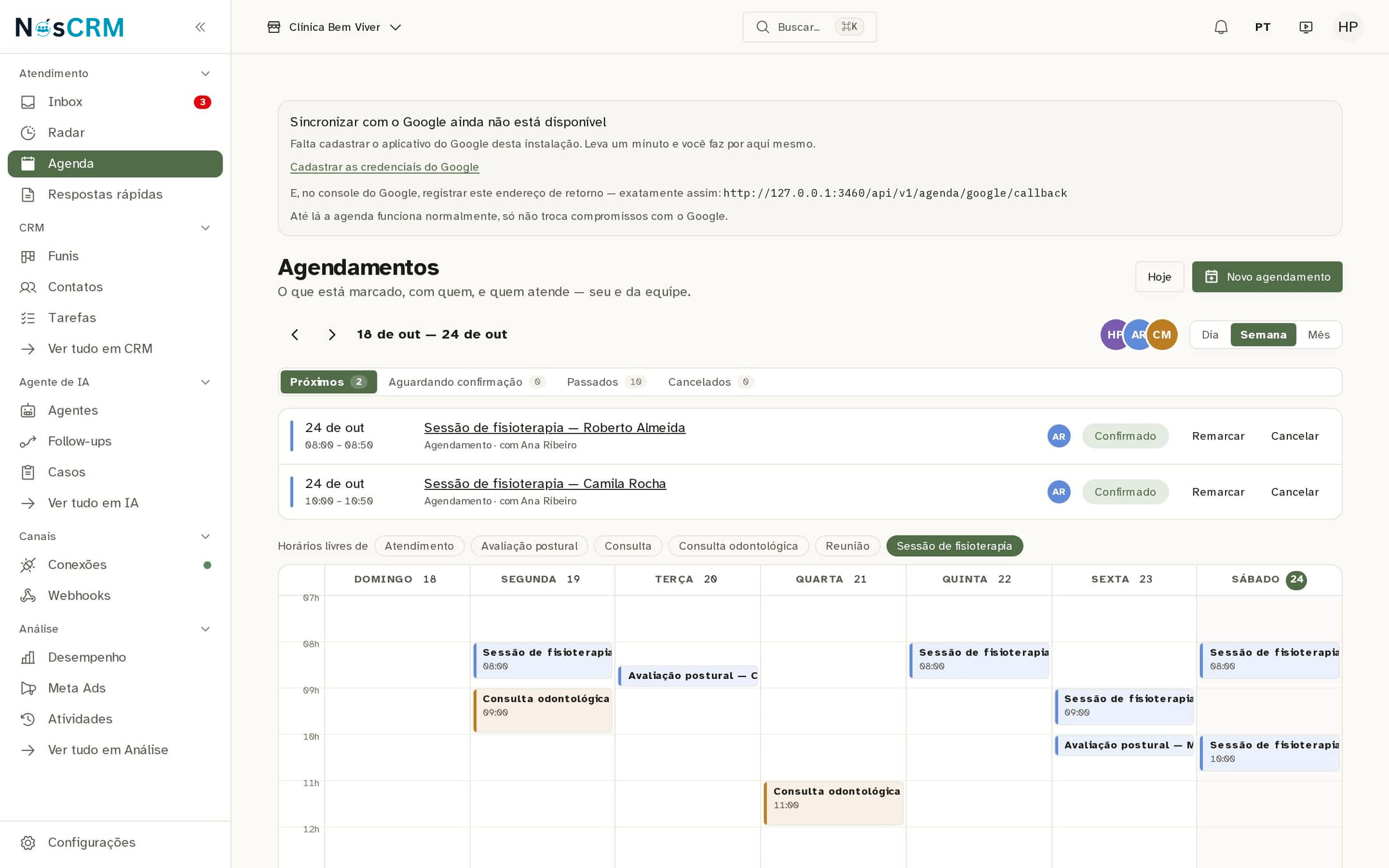Viewport: 1389px width, 868px height.
Task: Open PT language selector
Action: coord(1262,27)
